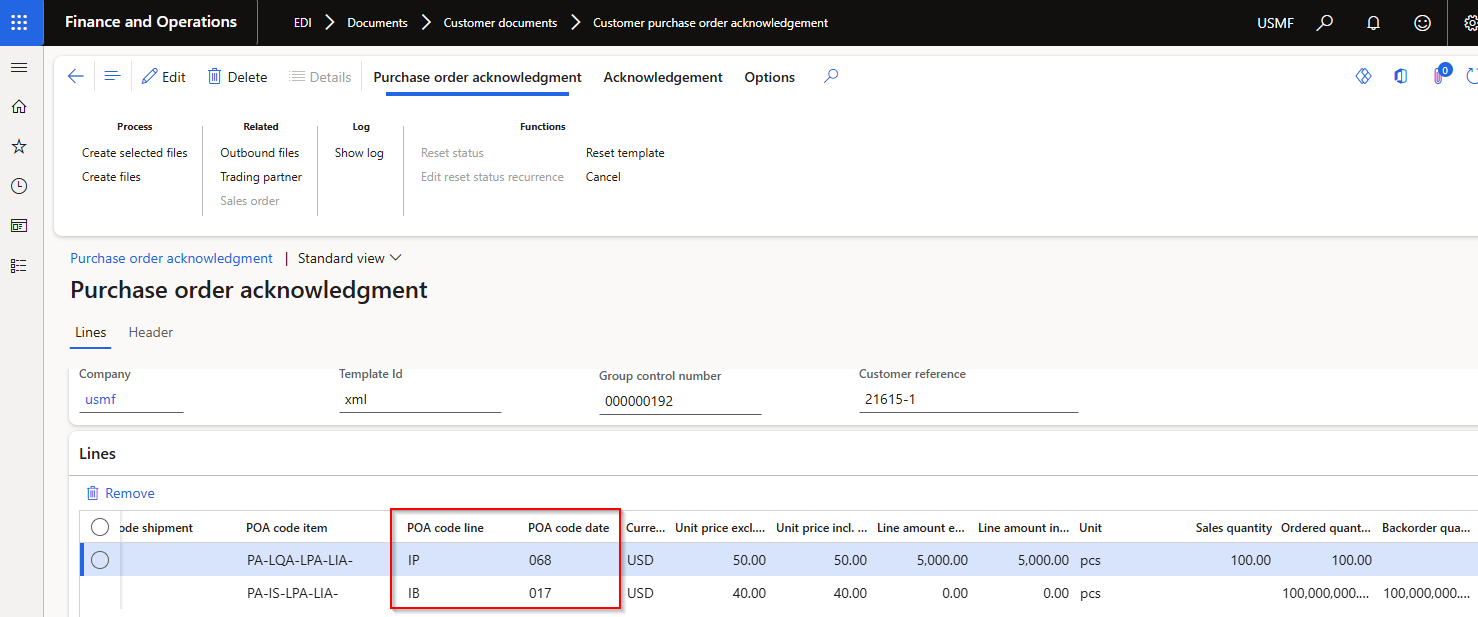Viewport: 1478px width, 617px height.
Task: Click the Customer reference input field
Action: (967, 400)
